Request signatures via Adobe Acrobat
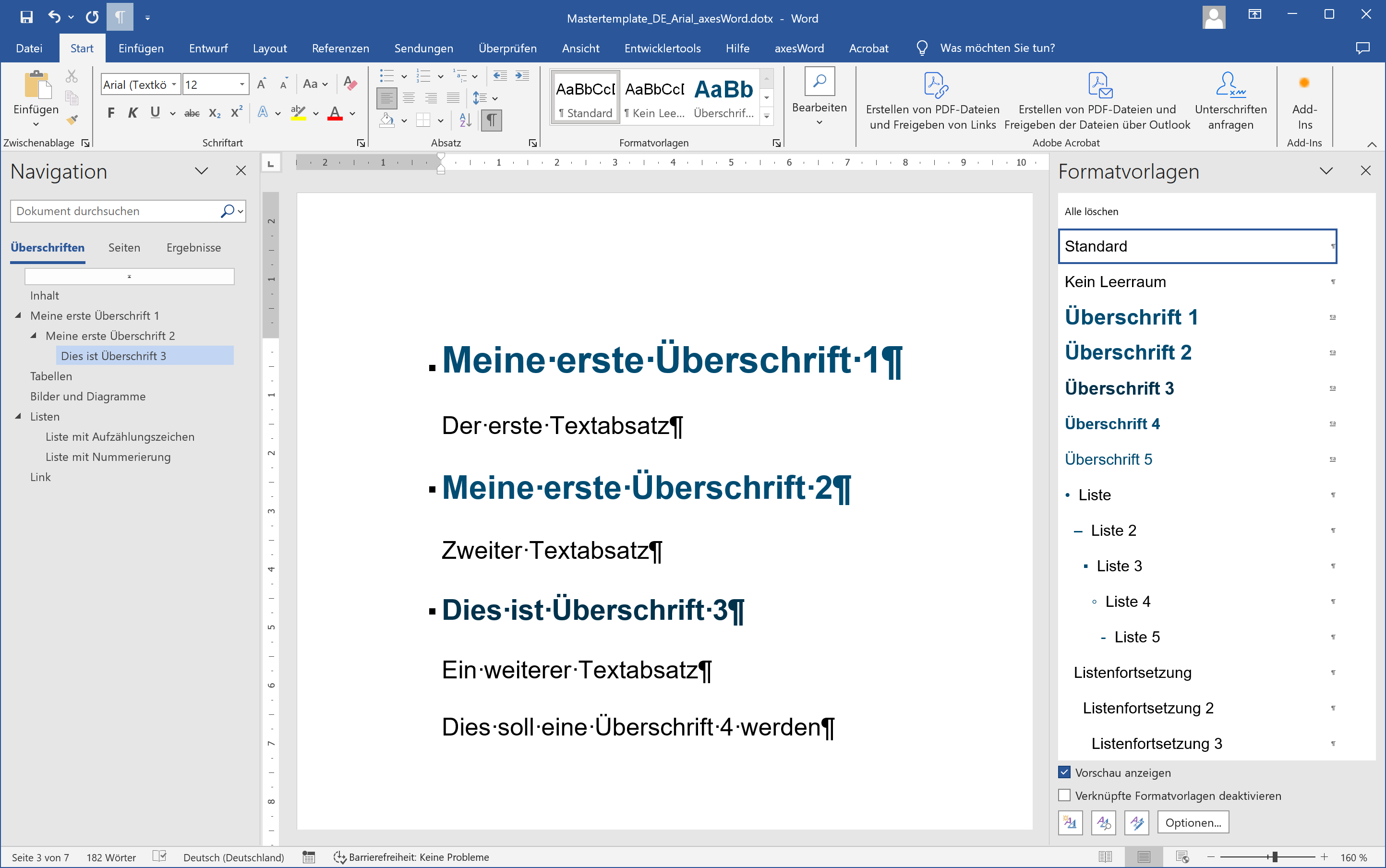 [1230, 100]
